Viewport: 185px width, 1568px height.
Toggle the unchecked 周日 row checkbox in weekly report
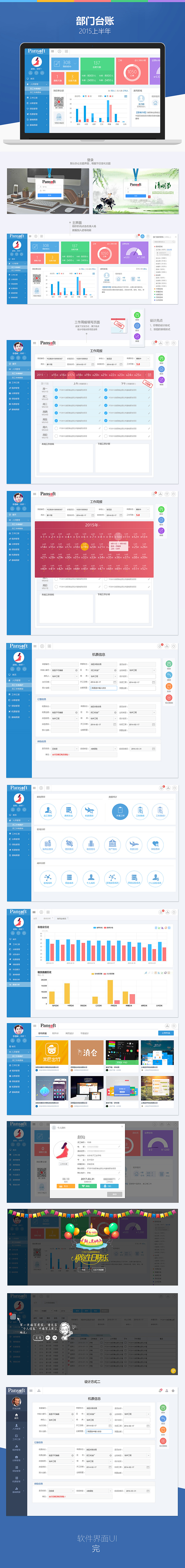pyautogui.click(x=56, y=436)
